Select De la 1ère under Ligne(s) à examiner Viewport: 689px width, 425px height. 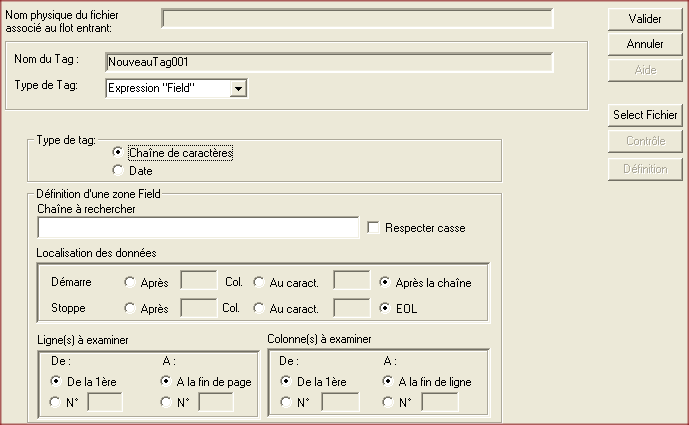(55, 381)
